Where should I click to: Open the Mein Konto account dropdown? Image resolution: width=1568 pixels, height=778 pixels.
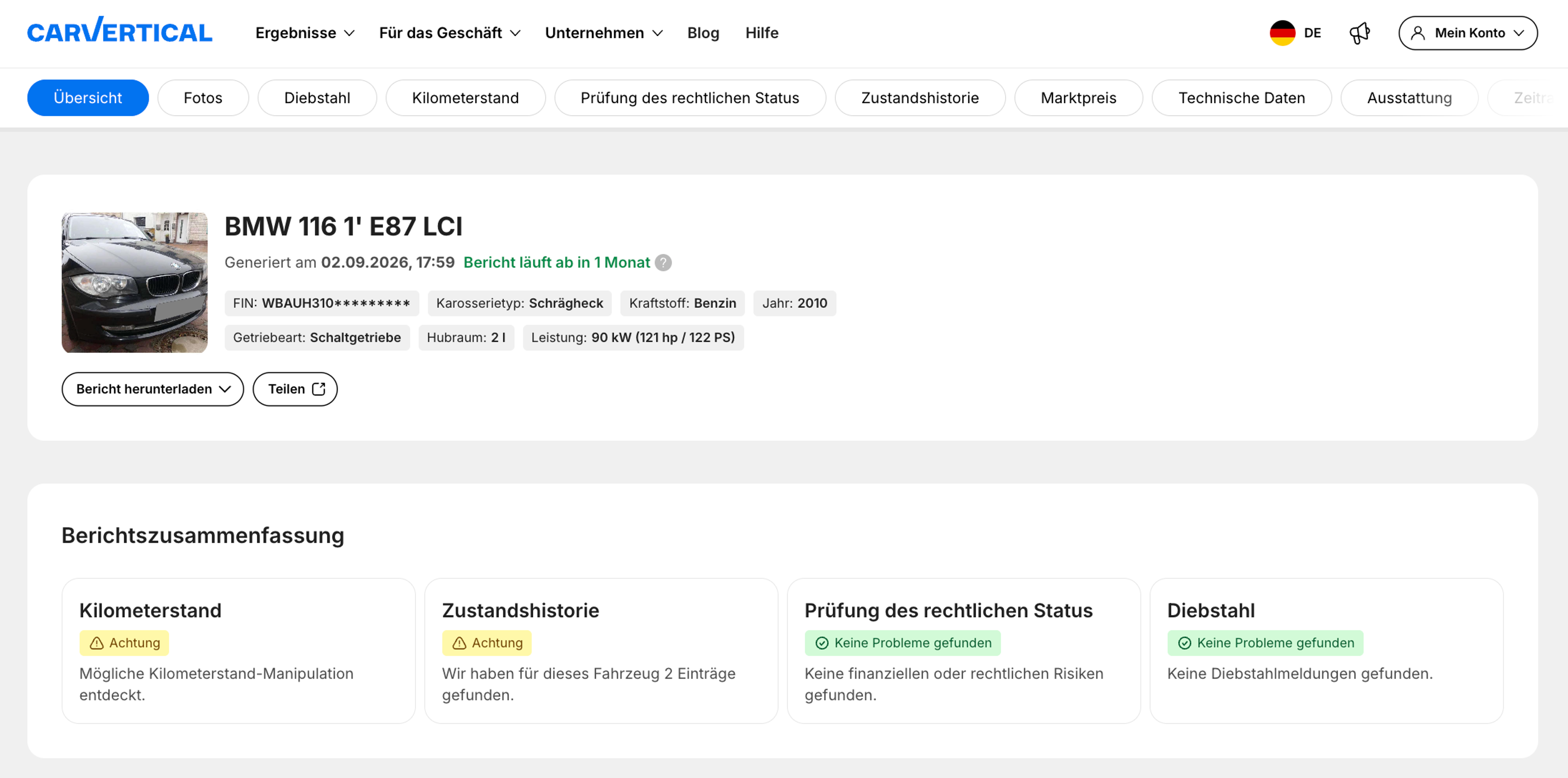coord(1468,33)
